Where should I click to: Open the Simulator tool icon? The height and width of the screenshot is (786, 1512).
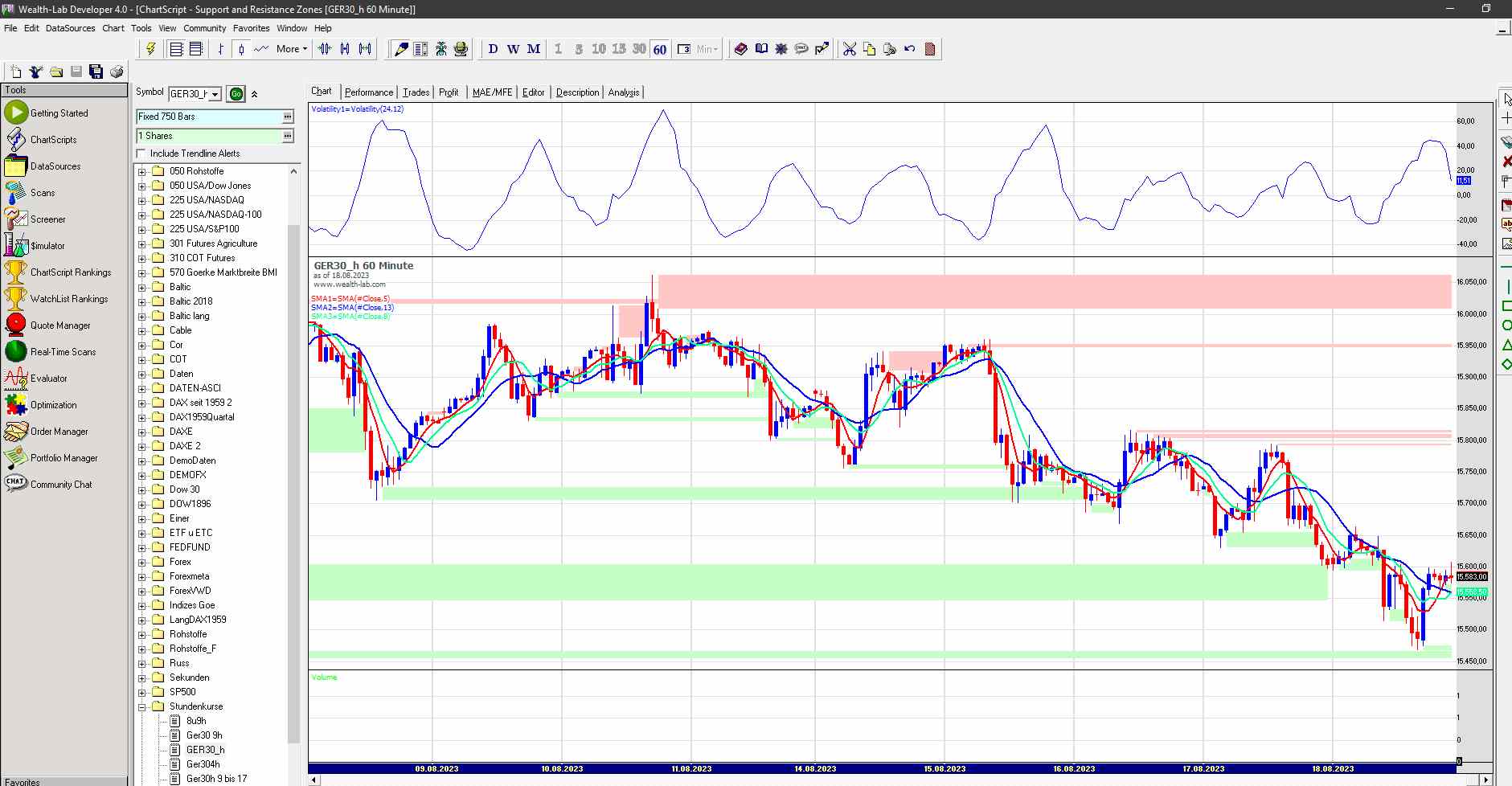pyautogui.click(x=16, y=245)
